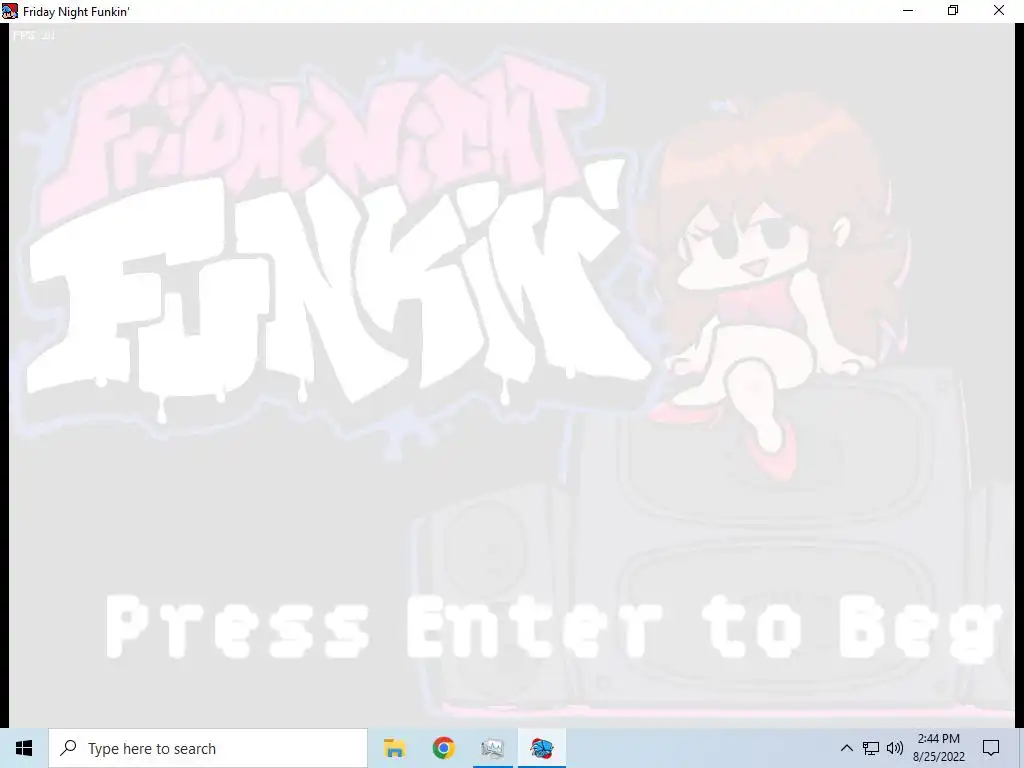
Task: Restore down the game window
Action: click(953, 10)
